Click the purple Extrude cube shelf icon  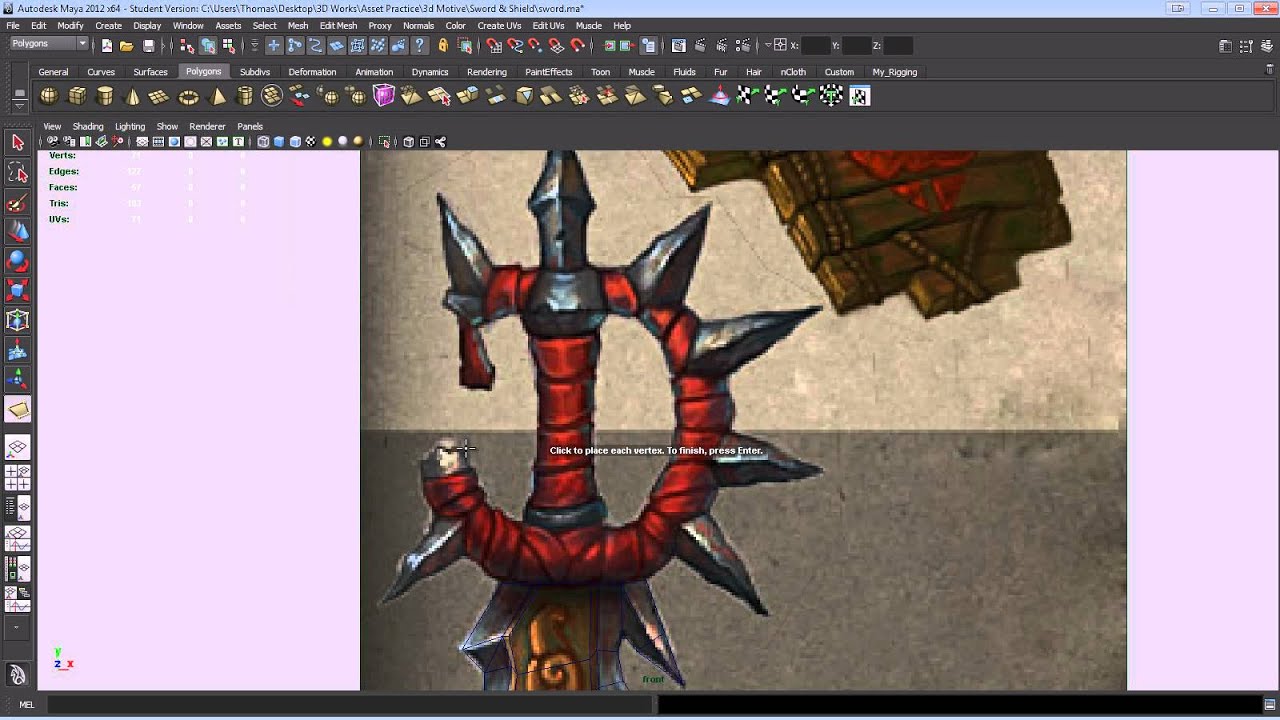(384, 96)
